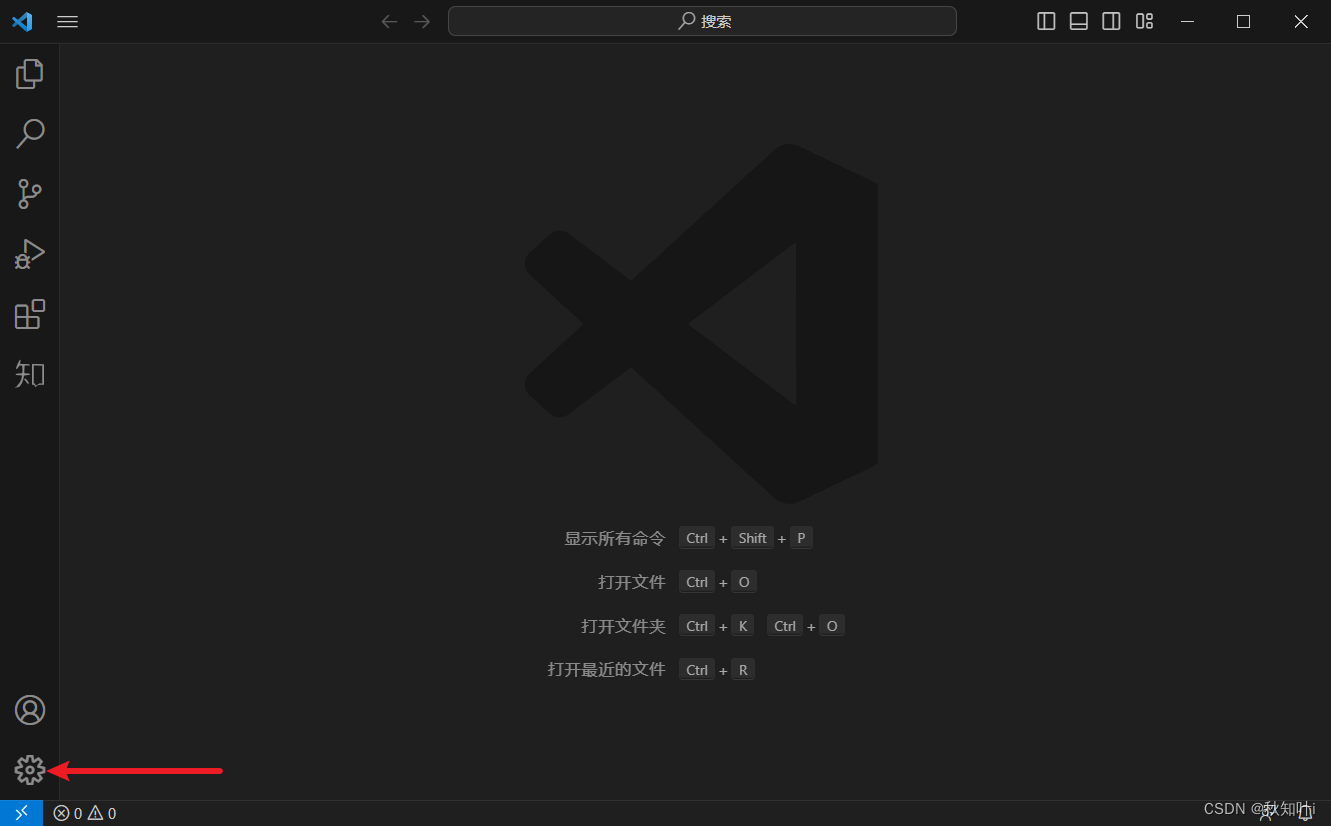
Task: Toggle the primary side bar layout icon
Action: [x=1046, y=21]
